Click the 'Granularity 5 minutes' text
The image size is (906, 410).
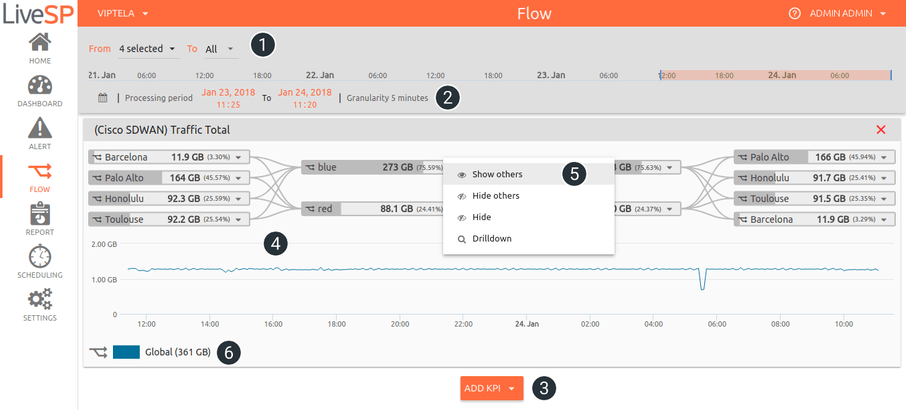coord(387,98)
